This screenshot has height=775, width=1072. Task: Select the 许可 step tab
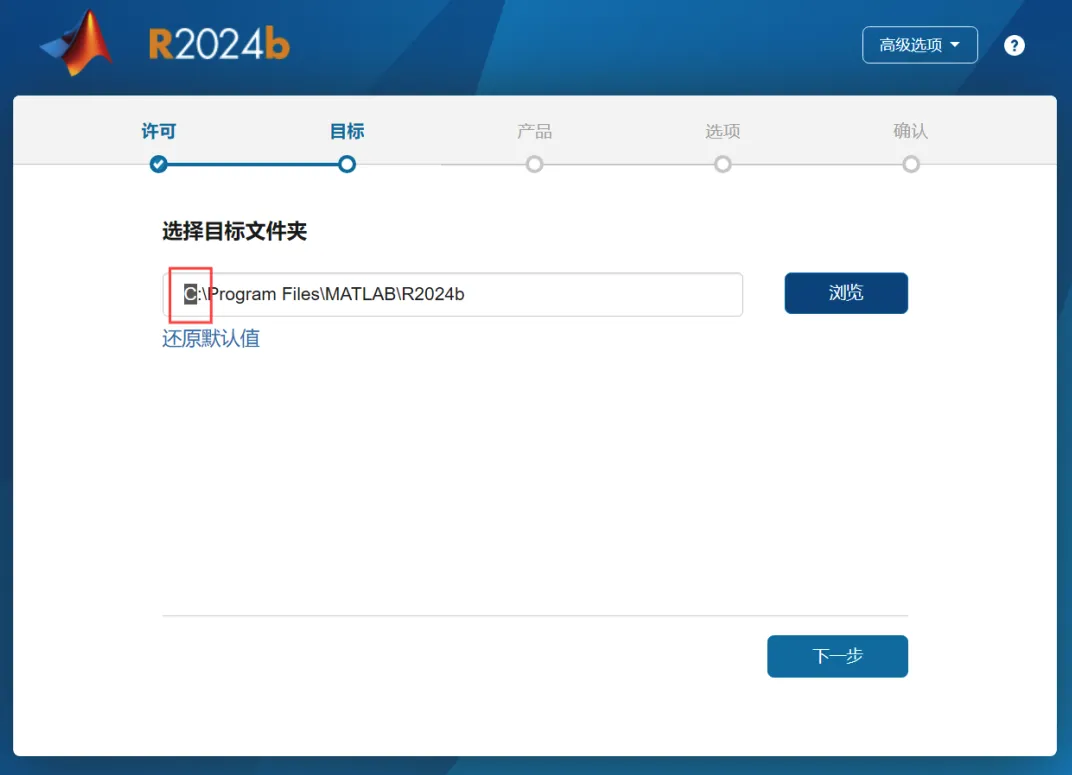(x=159, y=131)
